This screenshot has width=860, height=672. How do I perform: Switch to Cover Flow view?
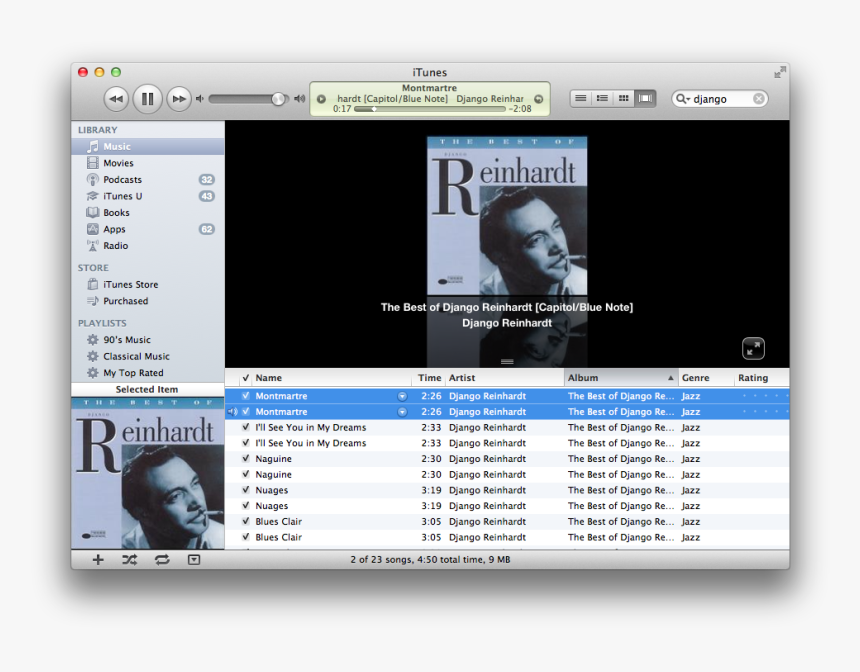click(x=646, y=99)
